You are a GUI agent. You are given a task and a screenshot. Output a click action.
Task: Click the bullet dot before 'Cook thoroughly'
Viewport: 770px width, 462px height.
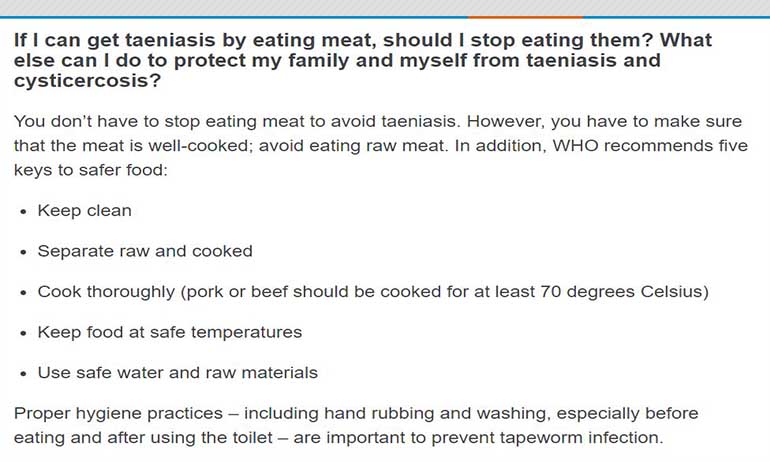(x=24, y=293)
